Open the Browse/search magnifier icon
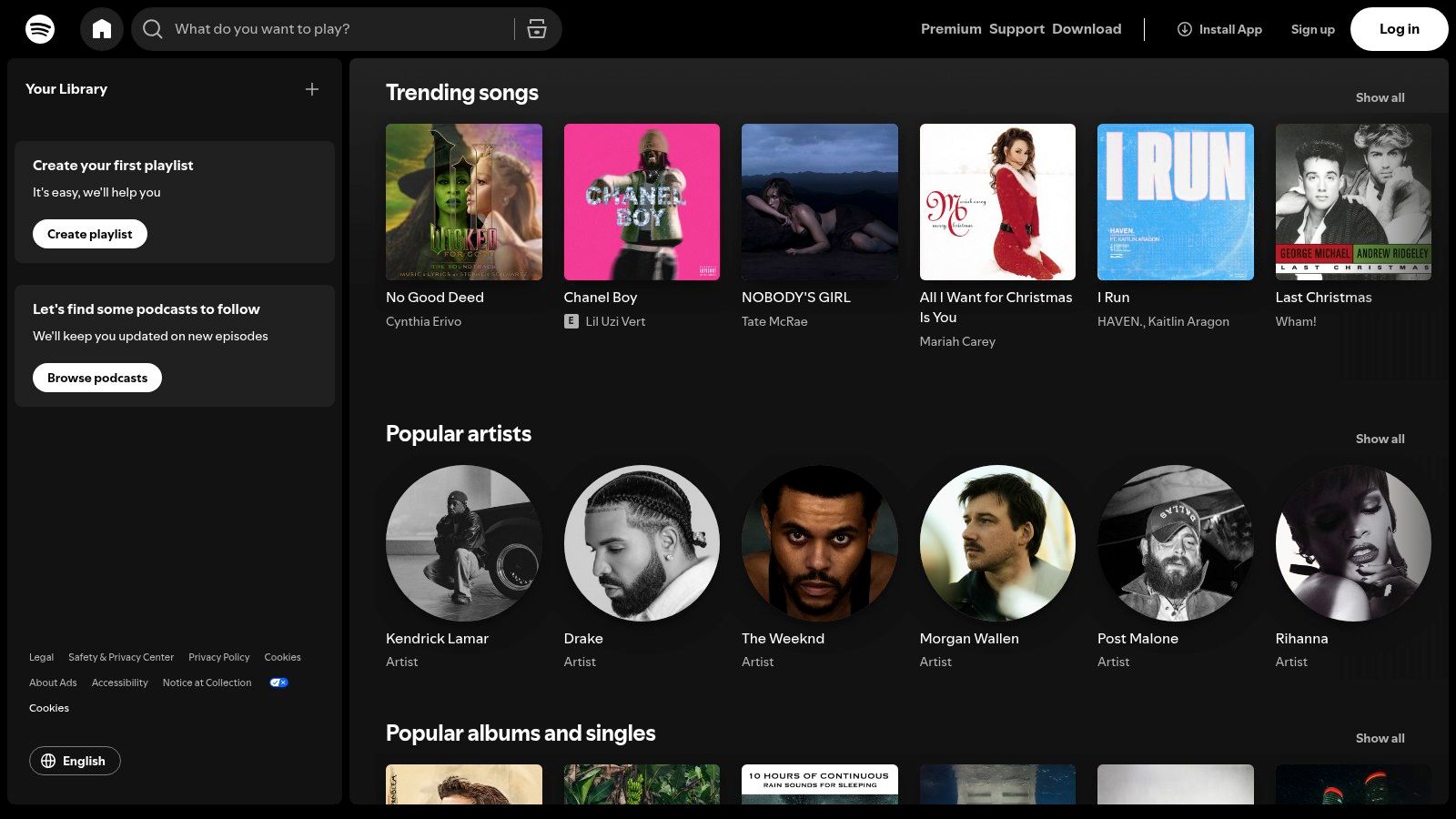Image resolution: width=1456 pixels, height=819 pixels. tap(153, 28)
